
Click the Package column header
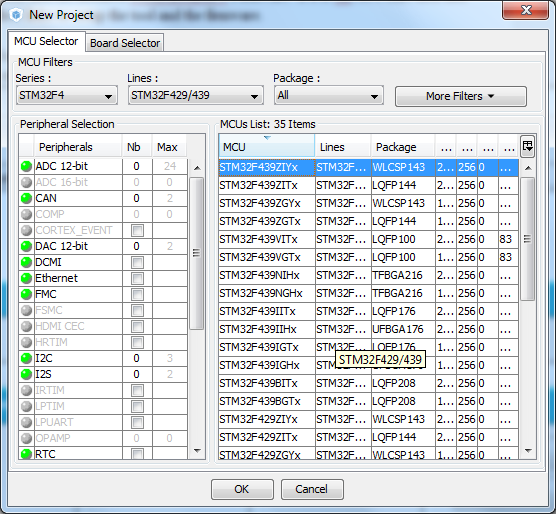[403, 146]
